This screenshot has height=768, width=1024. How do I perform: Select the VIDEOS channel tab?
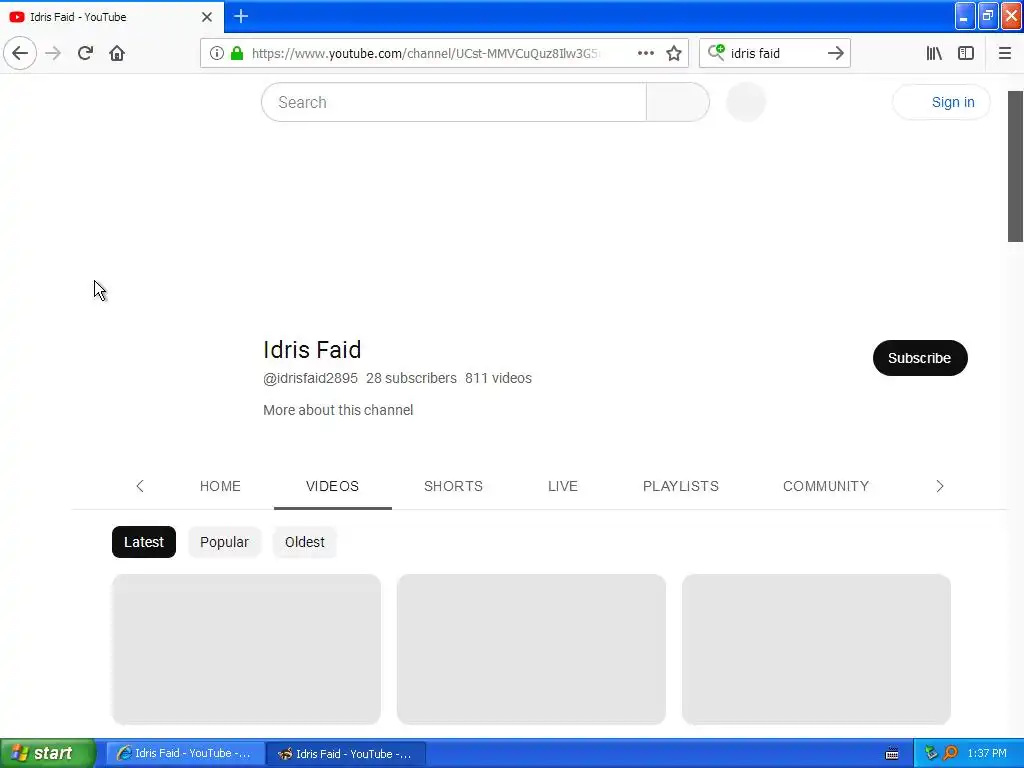pyautogui.click(x=332, y=486)
